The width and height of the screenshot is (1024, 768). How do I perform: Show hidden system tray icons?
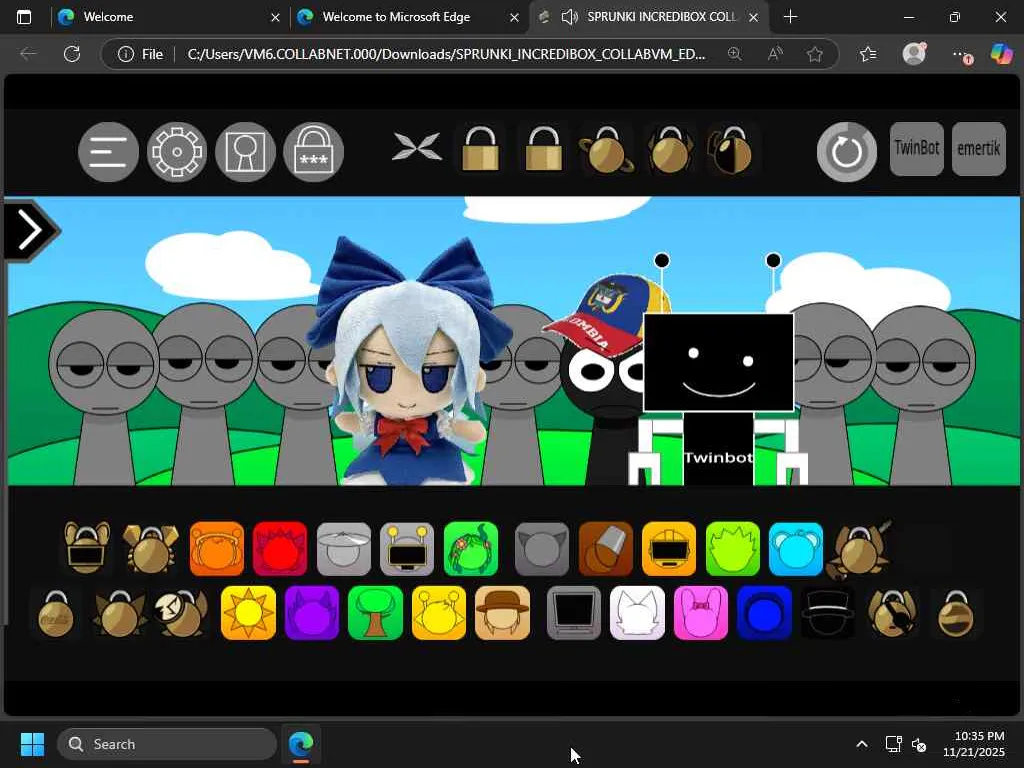click(x=862, y=744)
